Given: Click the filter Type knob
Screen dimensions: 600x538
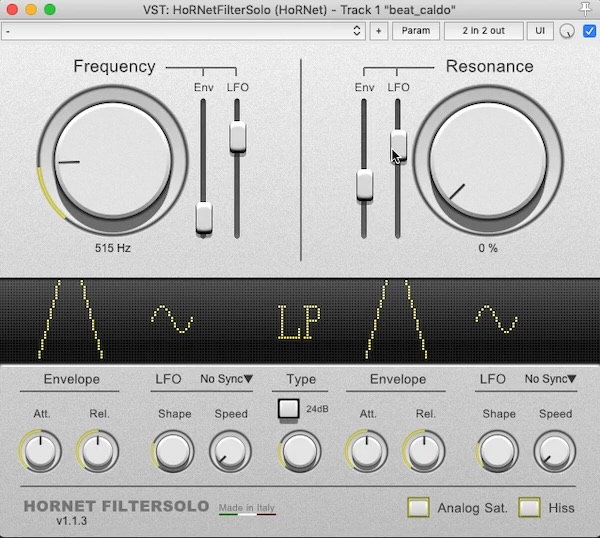Looking at the screenshot, I should [300, 452].
